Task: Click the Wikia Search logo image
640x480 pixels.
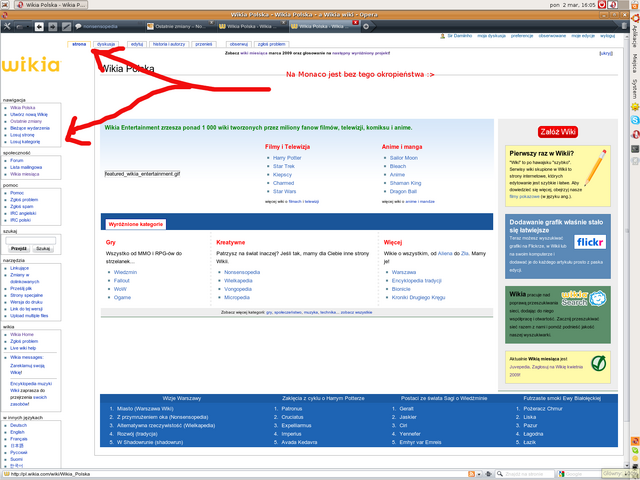Action: tap(584, 298)
